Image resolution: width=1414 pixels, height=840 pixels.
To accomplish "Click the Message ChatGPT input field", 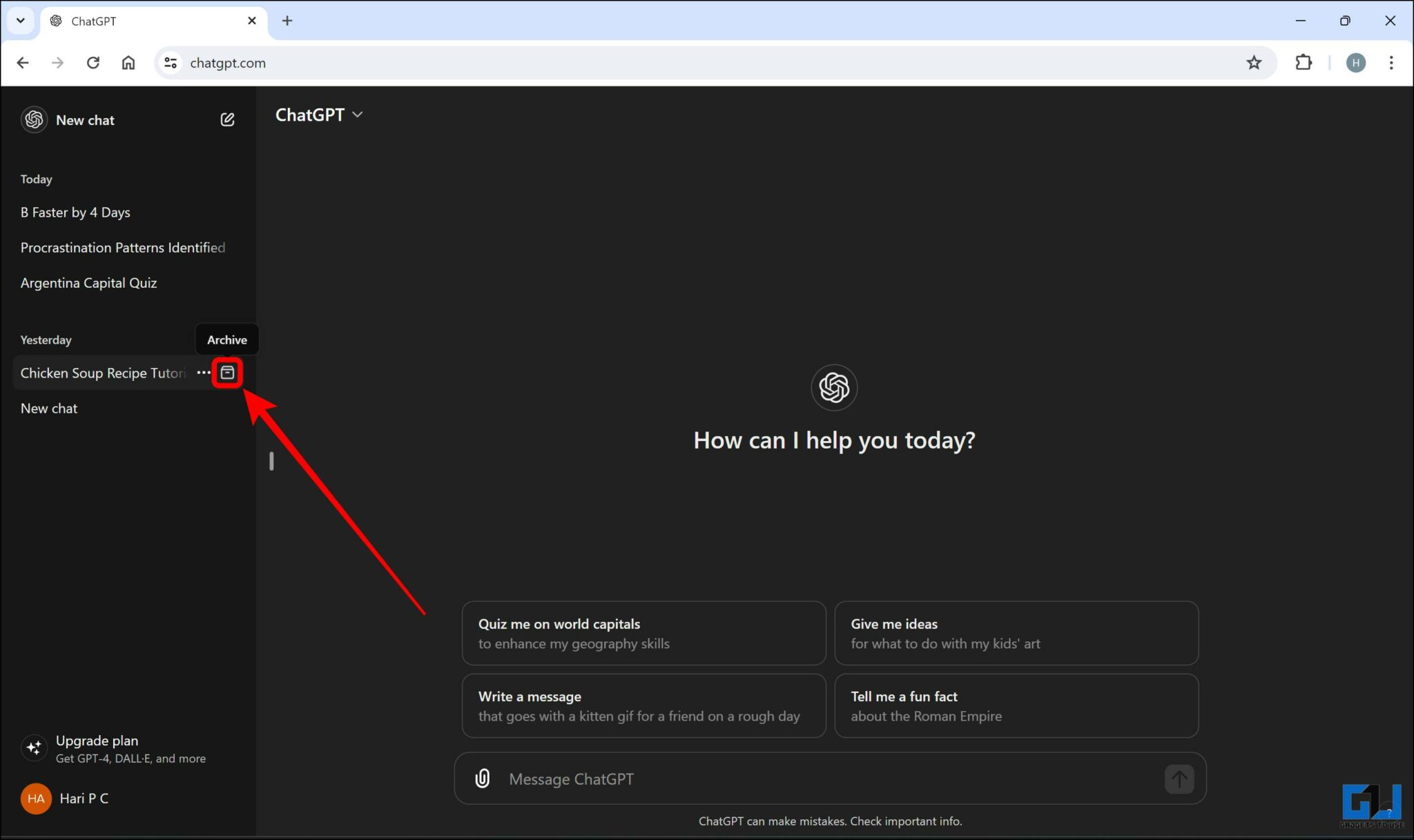I will pyautogui.click(x=759, y=779).
